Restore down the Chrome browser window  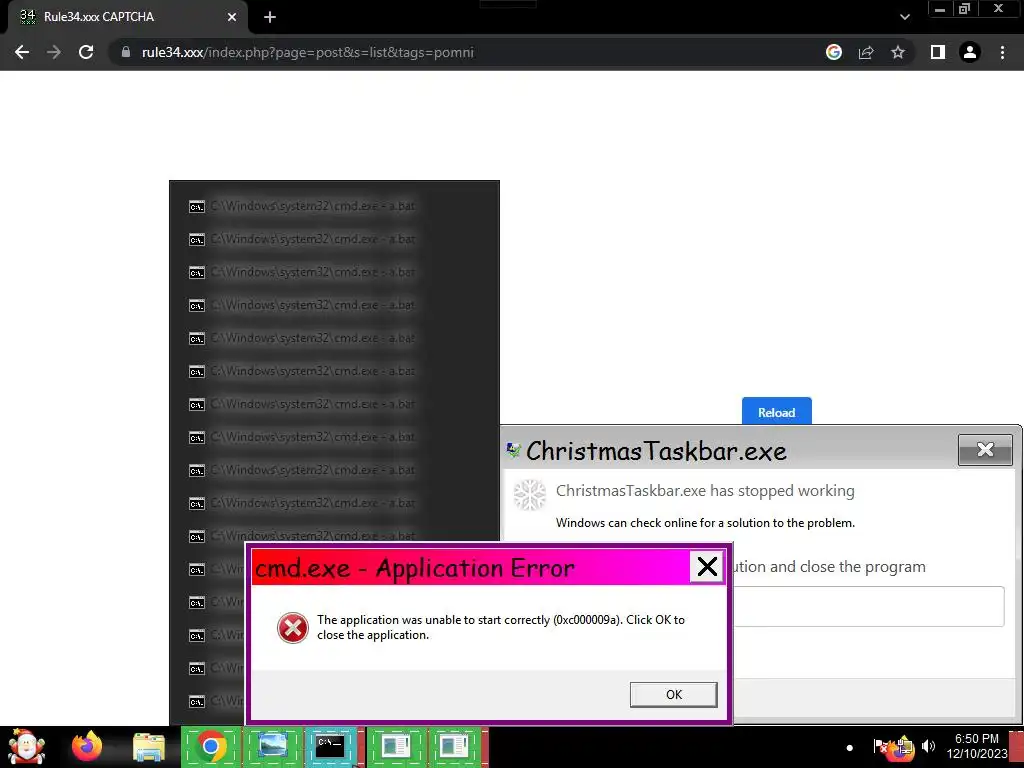(964, 9)
